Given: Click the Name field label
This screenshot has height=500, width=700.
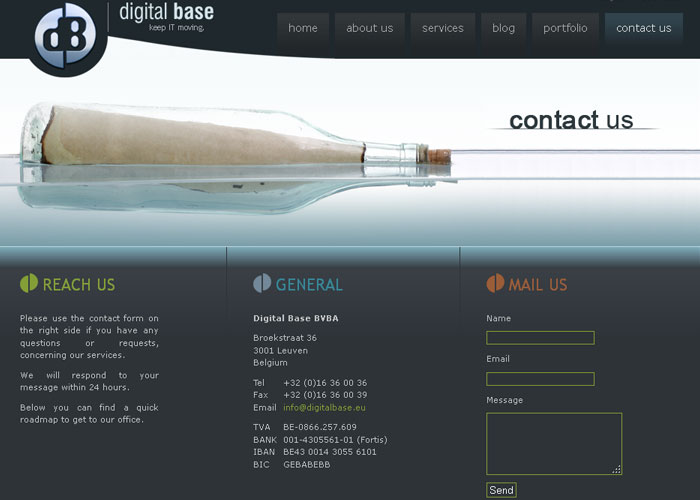Looking at the screenshot, I should 499,318.
